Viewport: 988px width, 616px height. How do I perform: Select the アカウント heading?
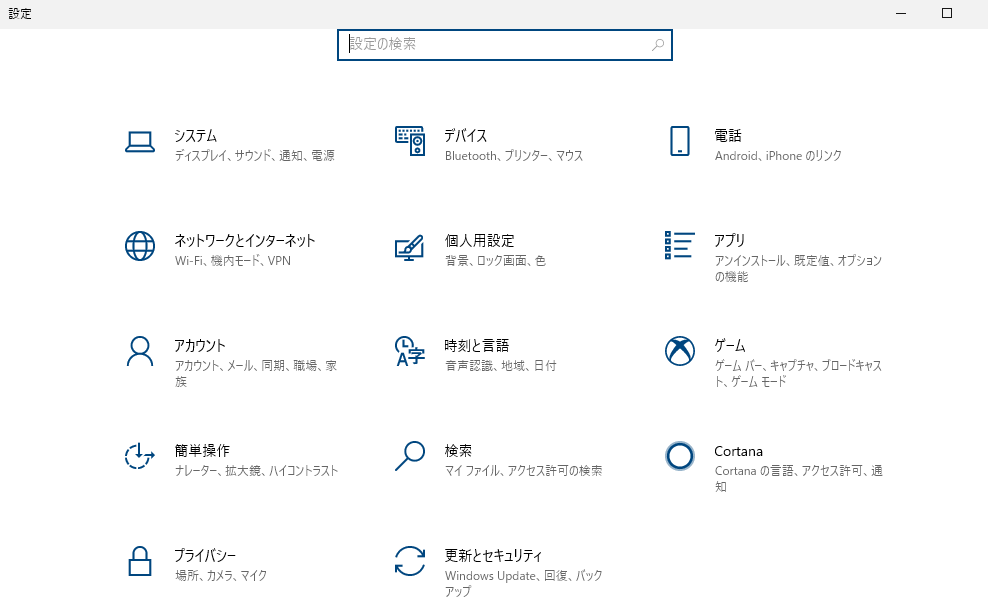point(200,345)
